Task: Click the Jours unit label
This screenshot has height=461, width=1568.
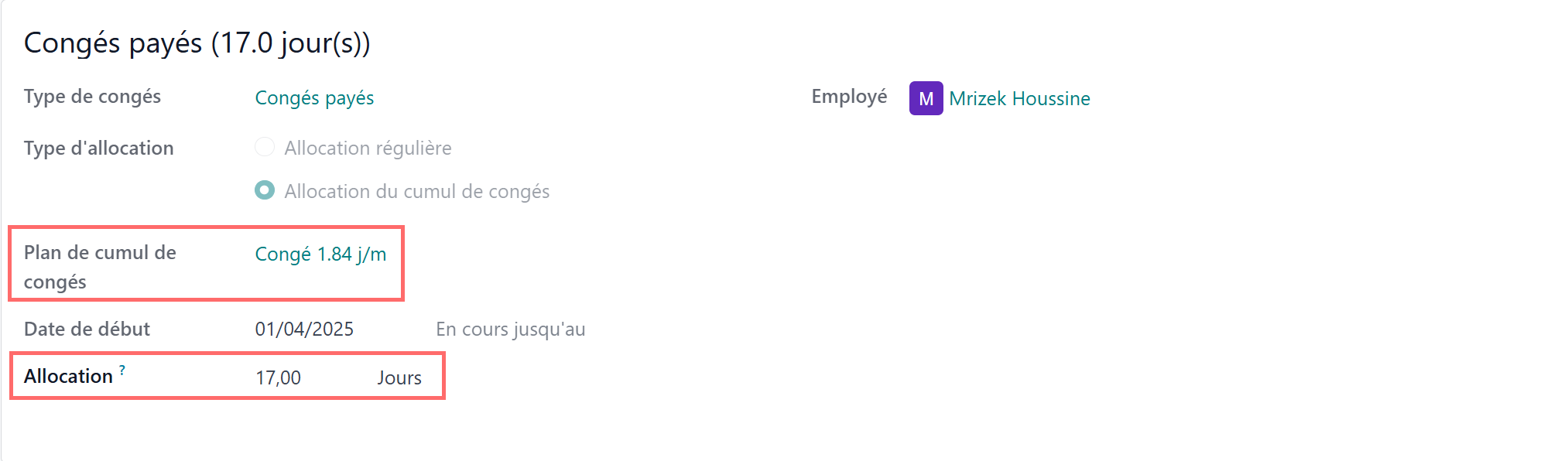Action: [x=399, y=377]
